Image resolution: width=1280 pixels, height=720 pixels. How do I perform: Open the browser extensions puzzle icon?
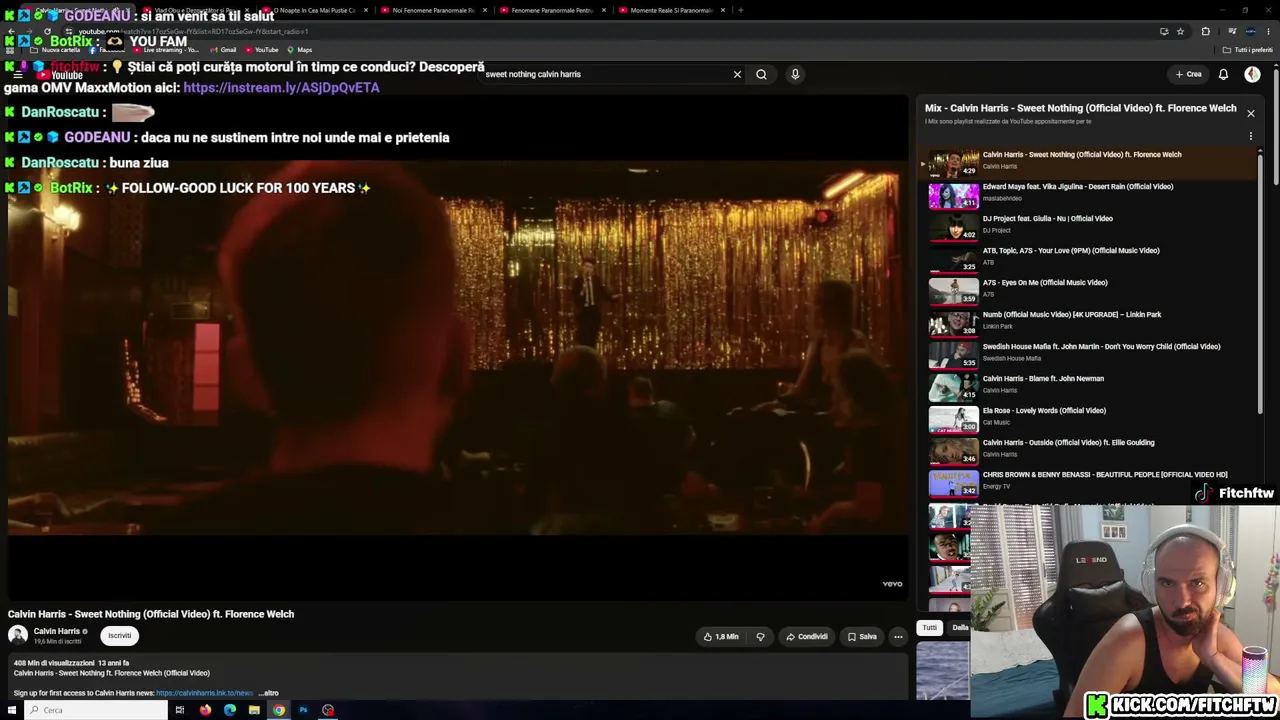click(1205, 32)
